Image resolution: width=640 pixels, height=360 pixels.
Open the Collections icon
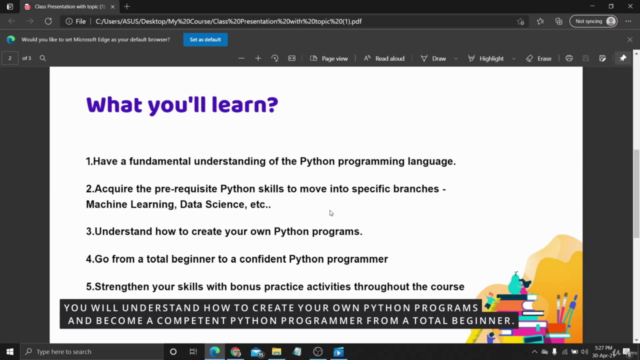click(558, 22)
